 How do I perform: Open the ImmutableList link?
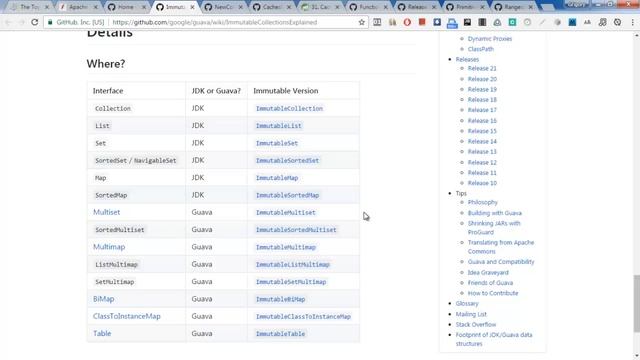coord(279,126)
